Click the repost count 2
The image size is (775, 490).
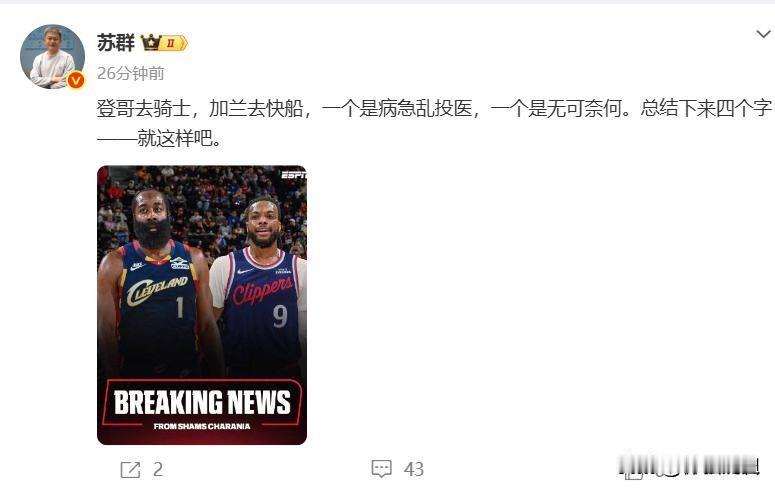pos(158,469)
